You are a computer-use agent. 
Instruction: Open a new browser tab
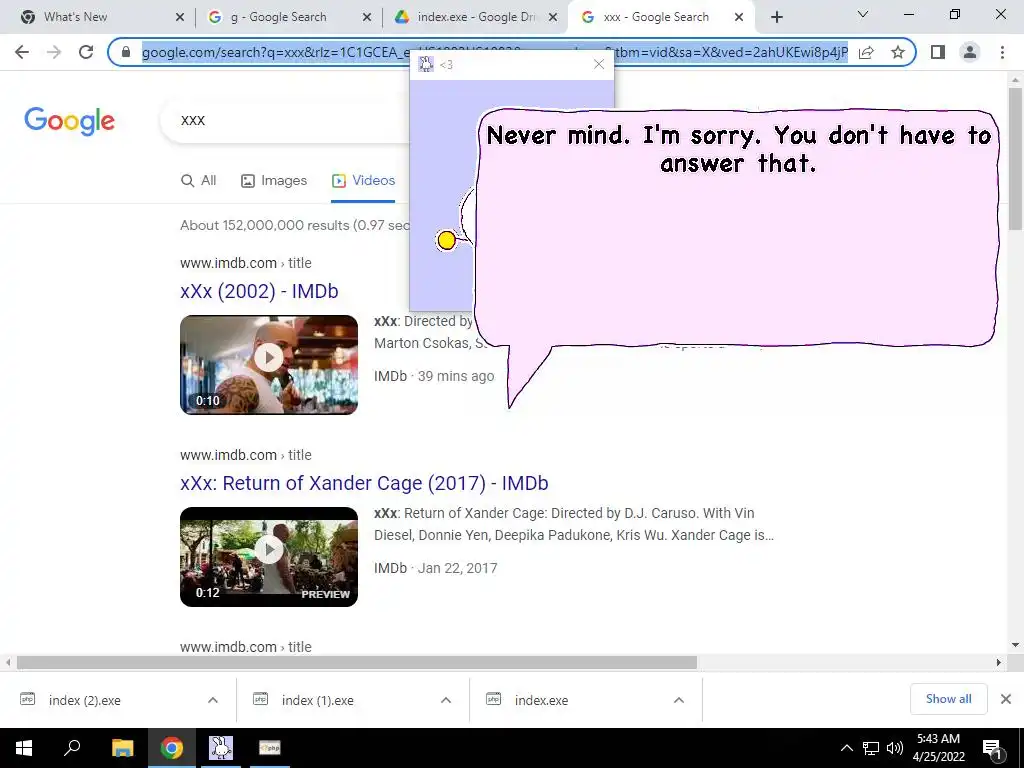776,17
